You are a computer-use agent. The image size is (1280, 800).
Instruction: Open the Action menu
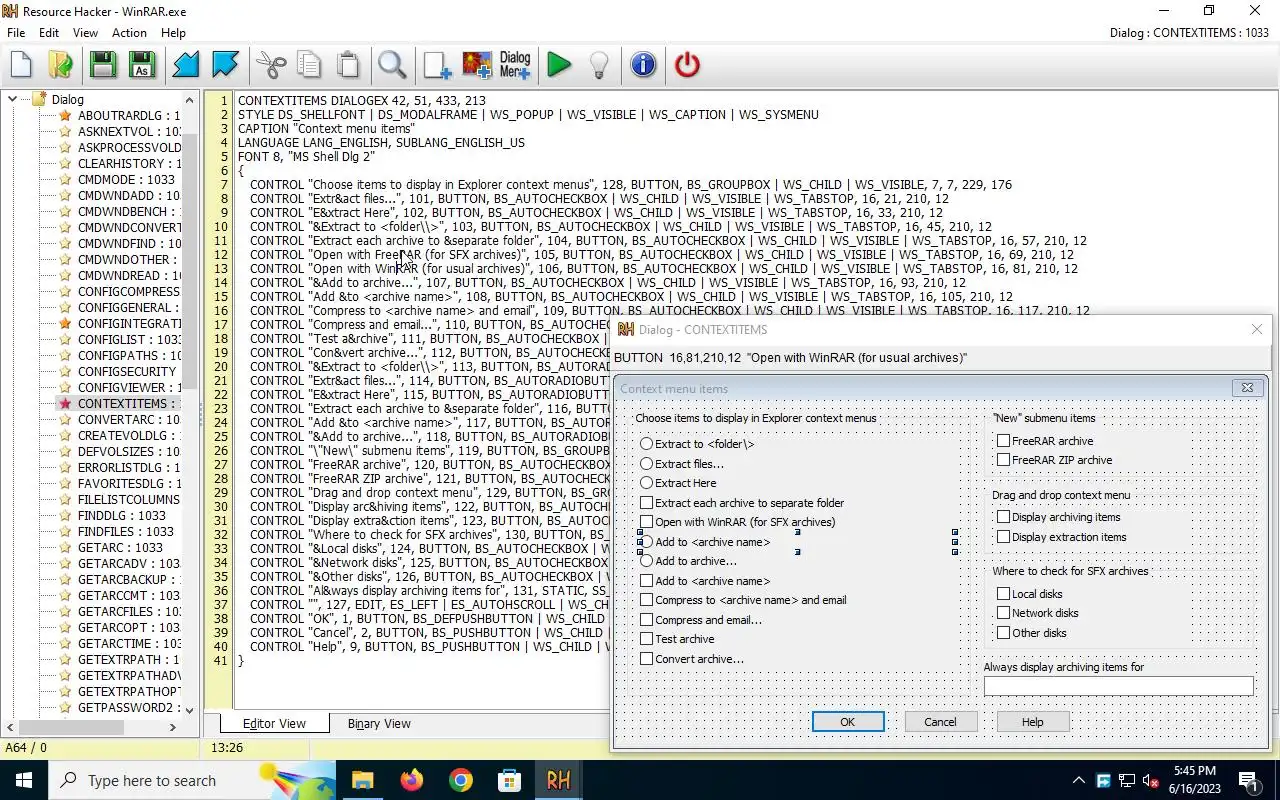pyautogui.click(x=129, y=33)
